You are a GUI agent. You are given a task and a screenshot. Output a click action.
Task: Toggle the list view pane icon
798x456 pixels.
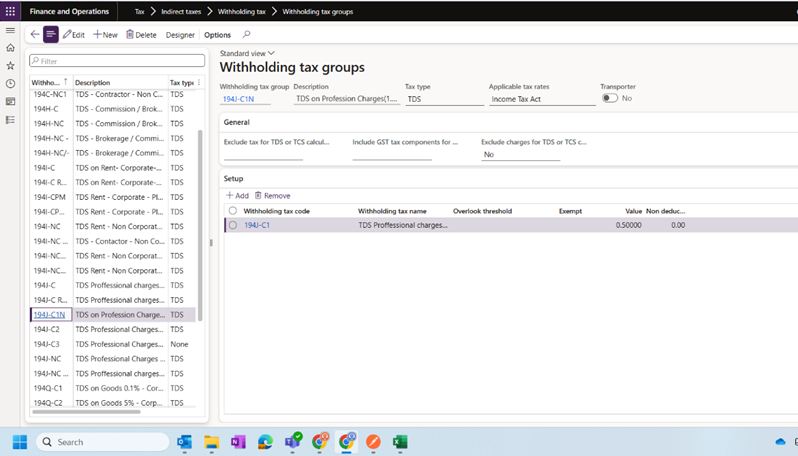click(51, 34)
